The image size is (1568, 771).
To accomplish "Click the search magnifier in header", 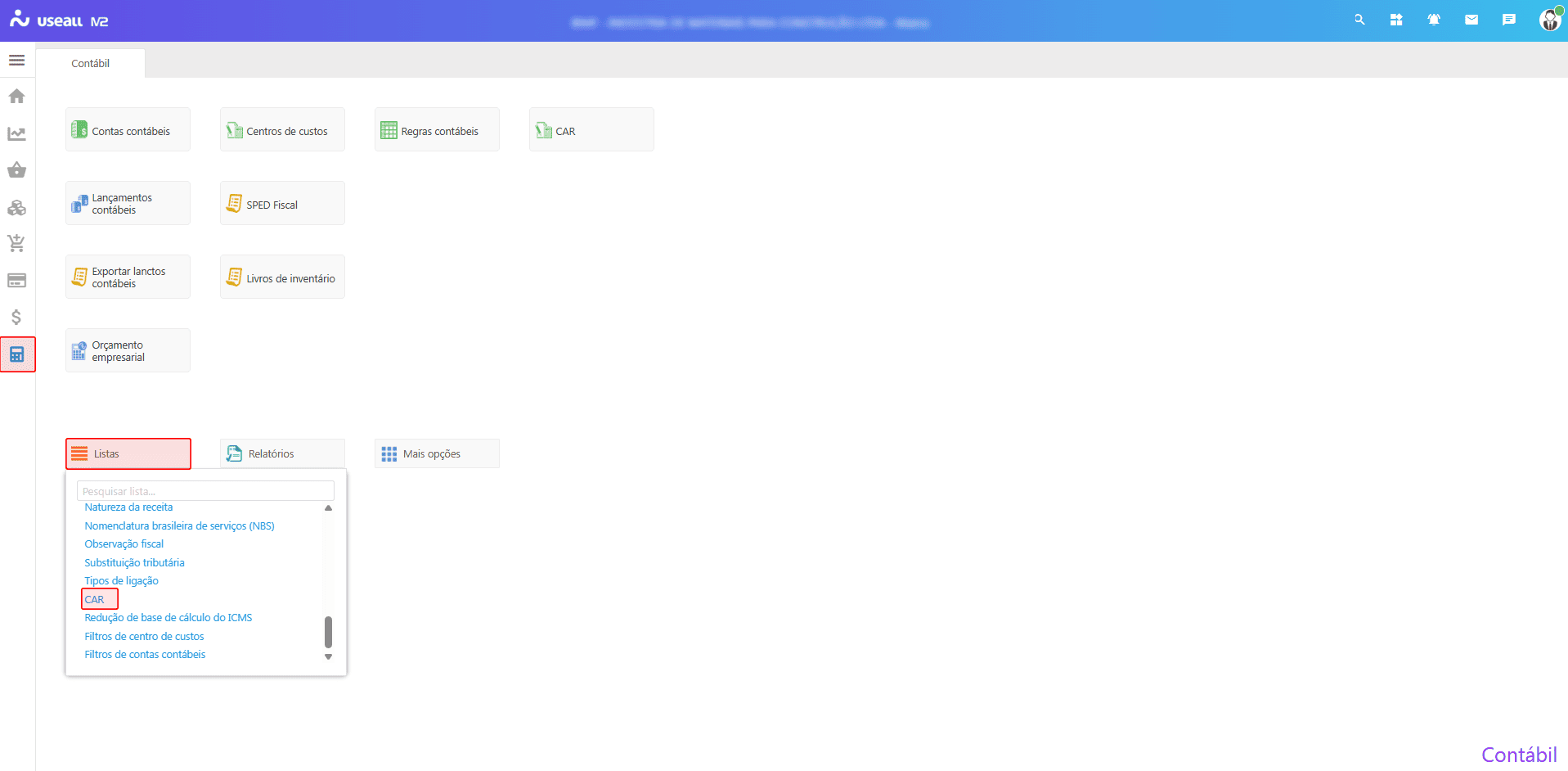I will coord(1359,20).
